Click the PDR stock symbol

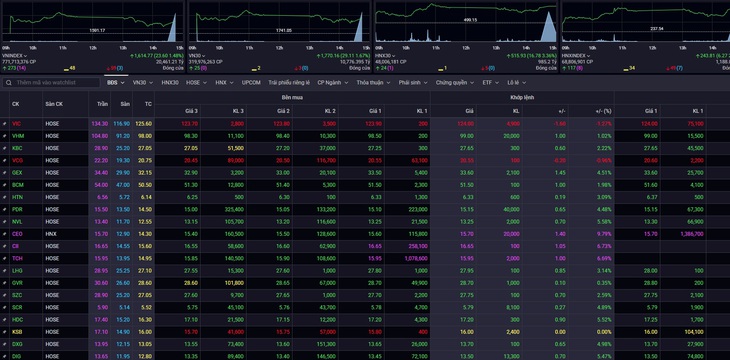pos(17,210)
